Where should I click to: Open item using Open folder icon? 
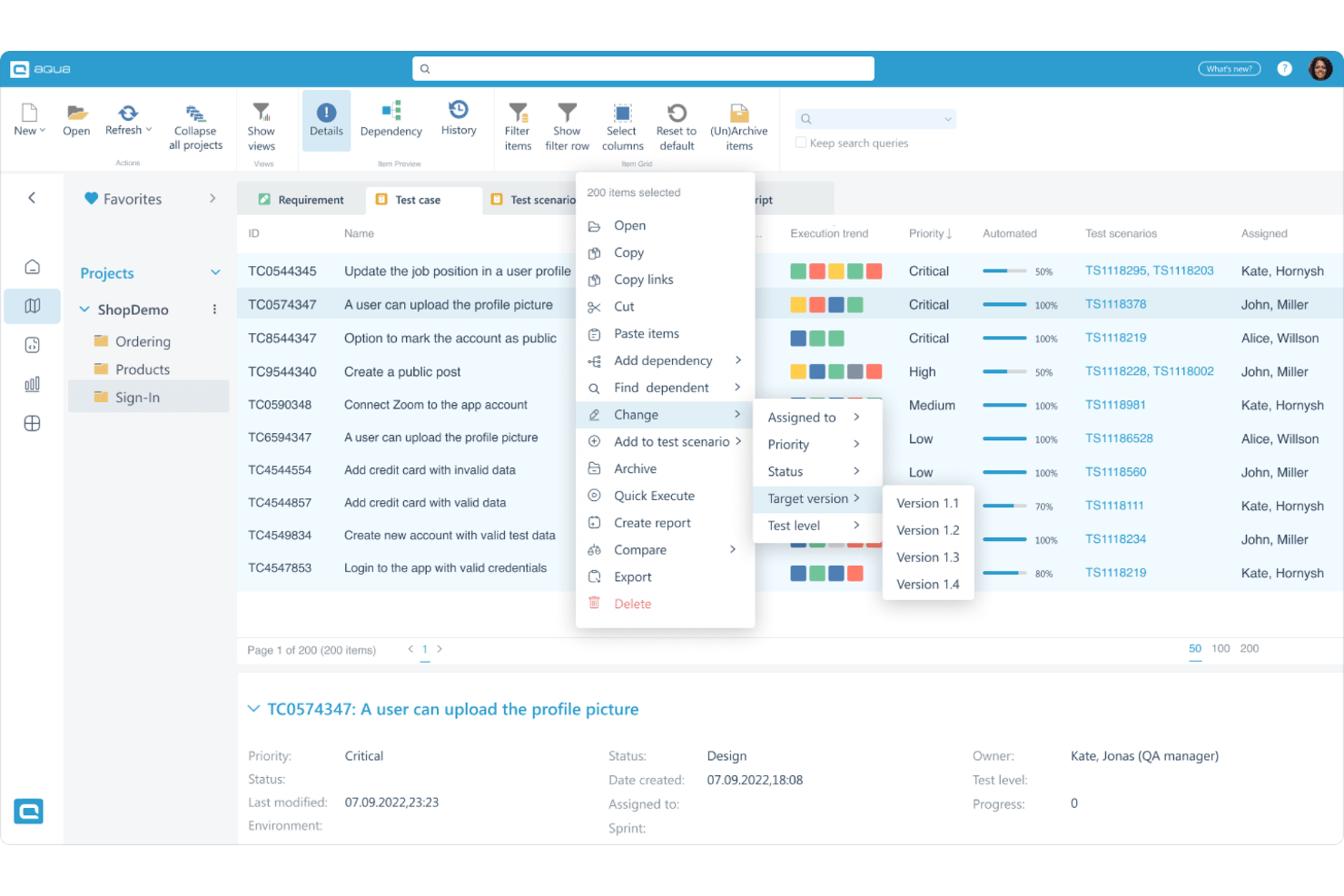click(x=76, y=113)
